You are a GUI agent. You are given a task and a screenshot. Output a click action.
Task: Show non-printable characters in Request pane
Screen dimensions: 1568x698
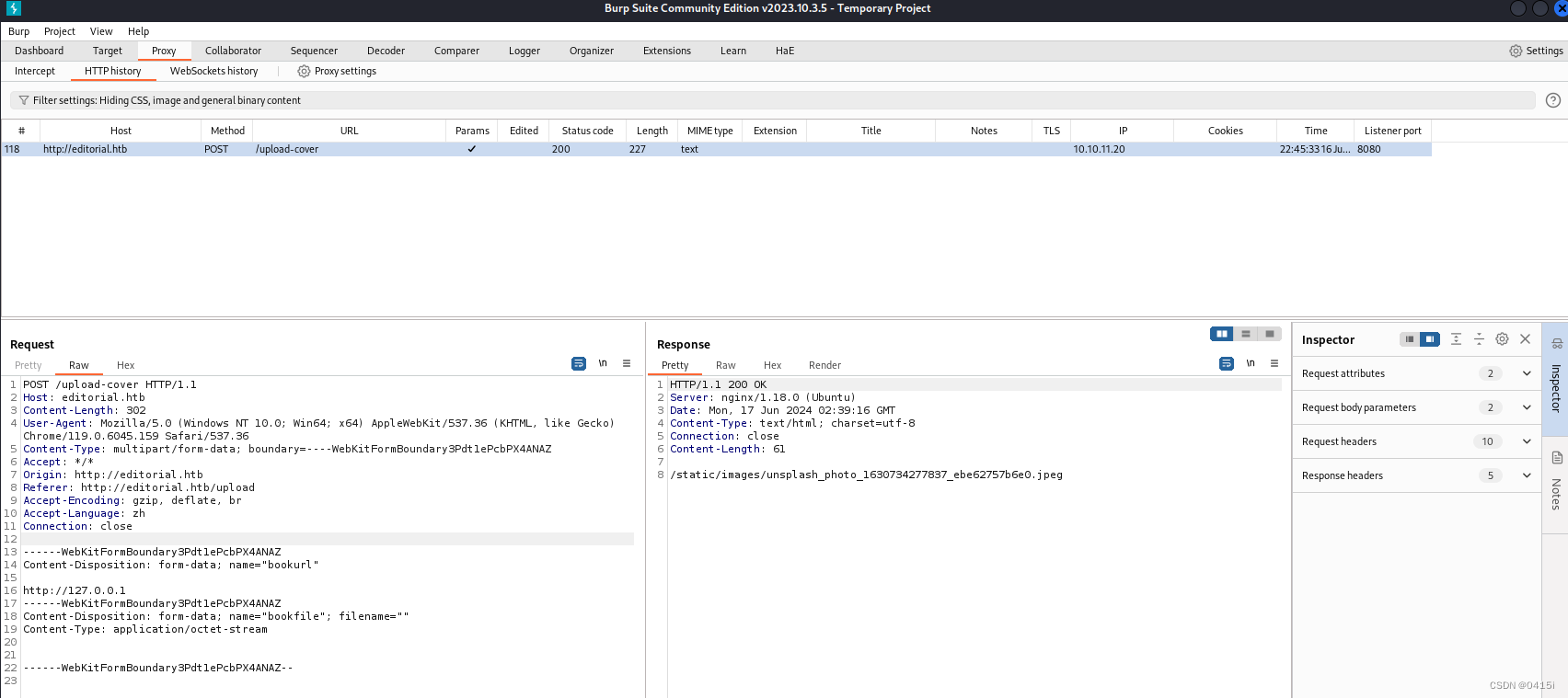coord(603,364)
